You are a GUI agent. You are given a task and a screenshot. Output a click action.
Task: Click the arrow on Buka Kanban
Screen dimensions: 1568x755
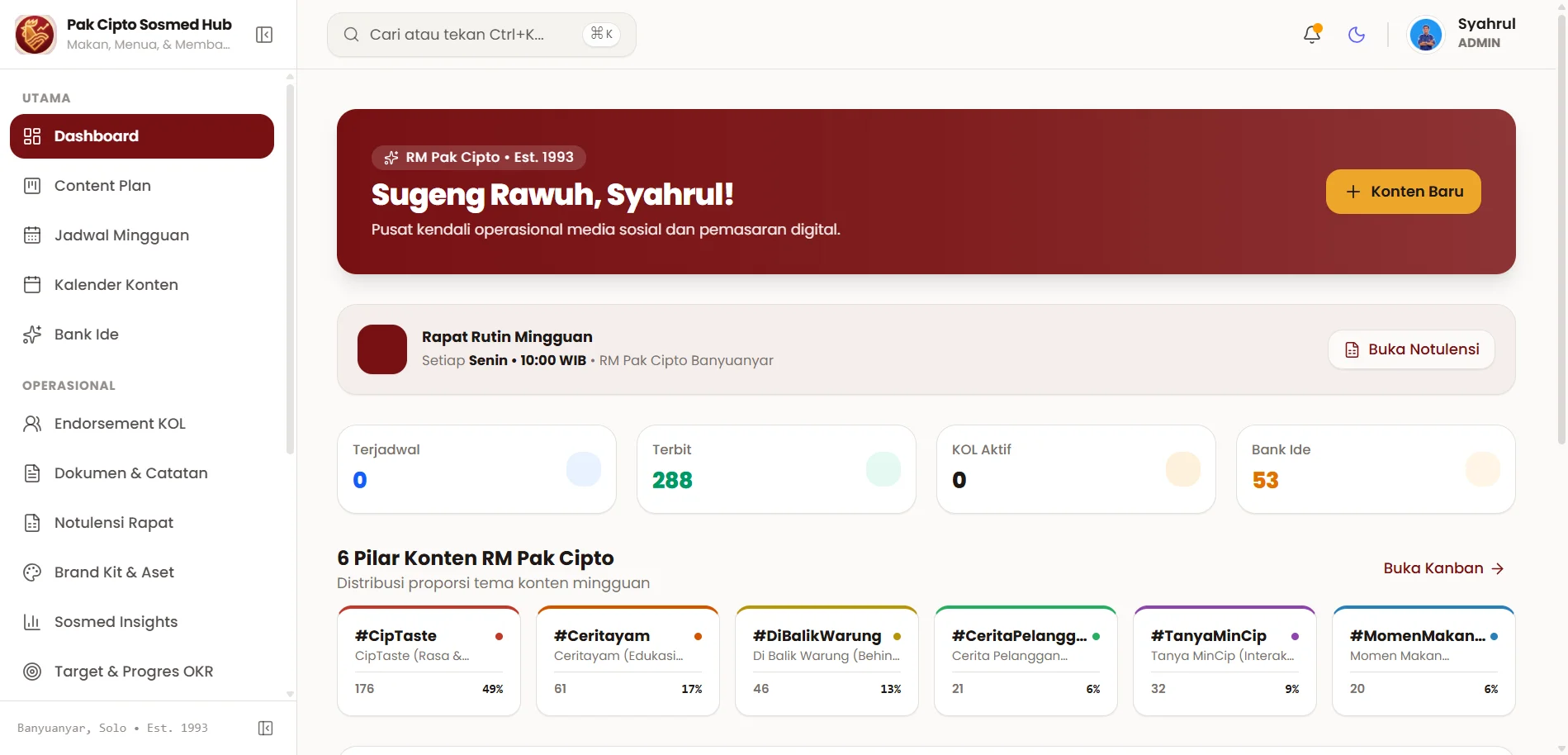pos(1498,568)
